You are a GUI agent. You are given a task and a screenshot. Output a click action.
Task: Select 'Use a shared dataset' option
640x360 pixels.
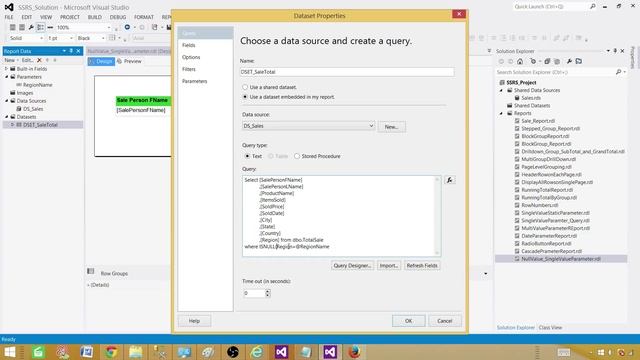[x=245, y=87]
